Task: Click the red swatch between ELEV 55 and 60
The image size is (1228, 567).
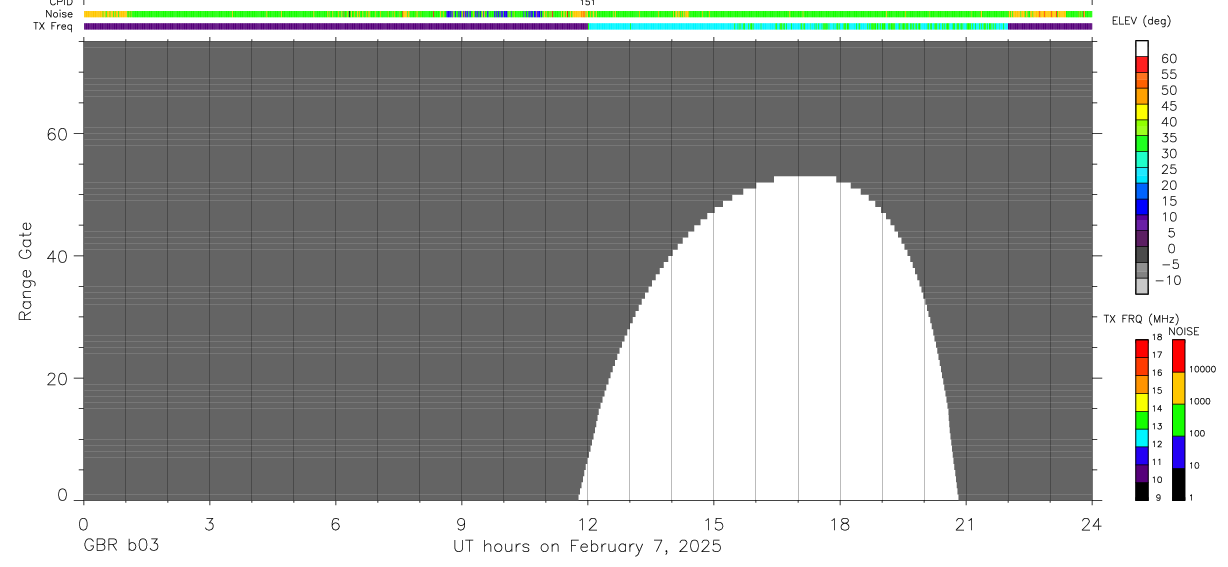Action: 1142,65
